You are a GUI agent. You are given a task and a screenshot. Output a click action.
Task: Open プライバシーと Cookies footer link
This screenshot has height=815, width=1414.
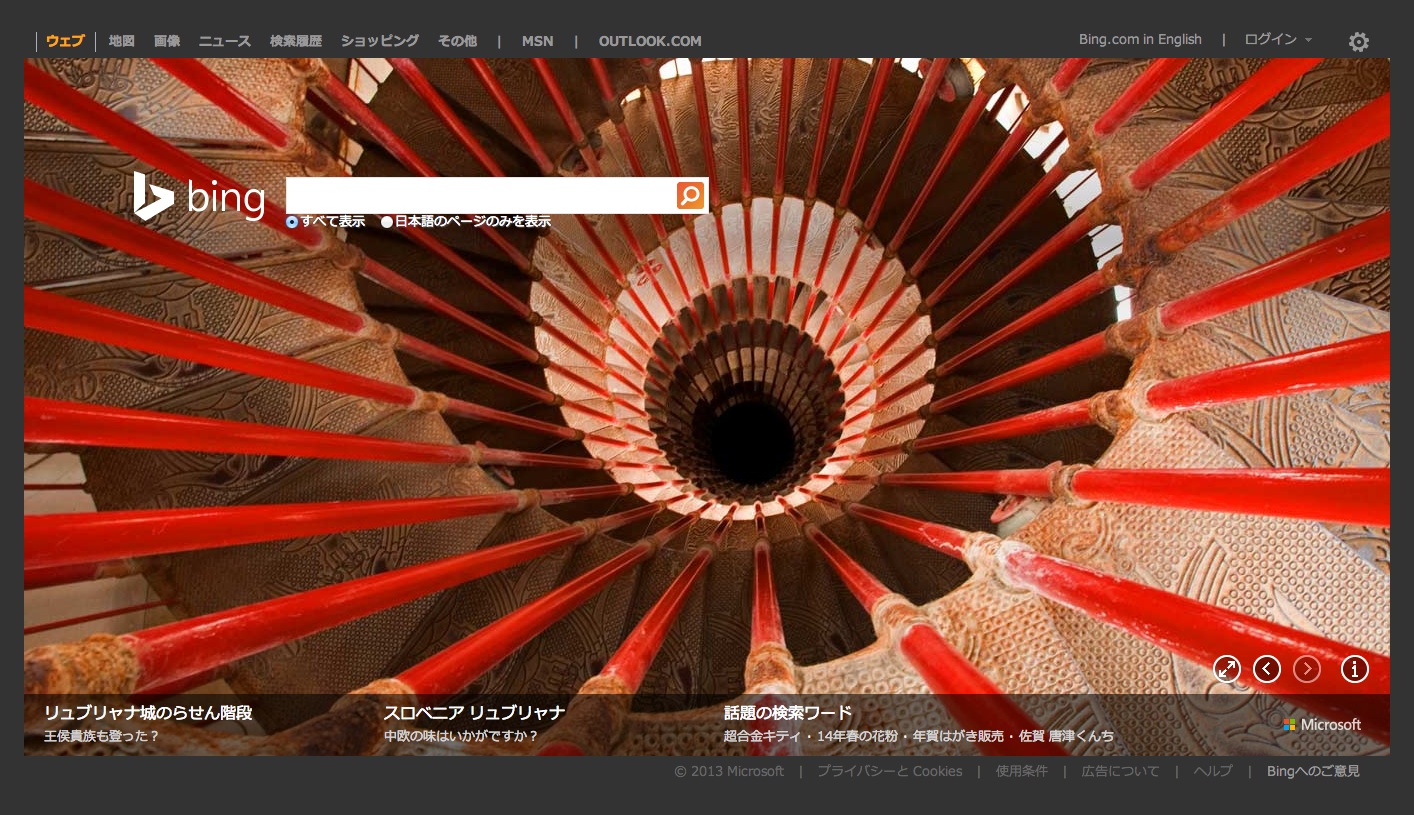pyautogui.click(x=889, y=771)
